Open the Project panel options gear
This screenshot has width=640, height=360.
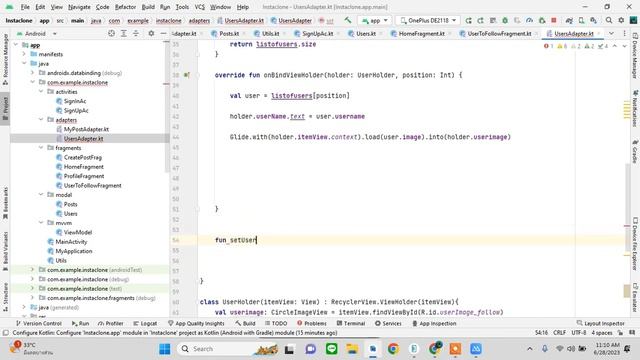[151, 33]
